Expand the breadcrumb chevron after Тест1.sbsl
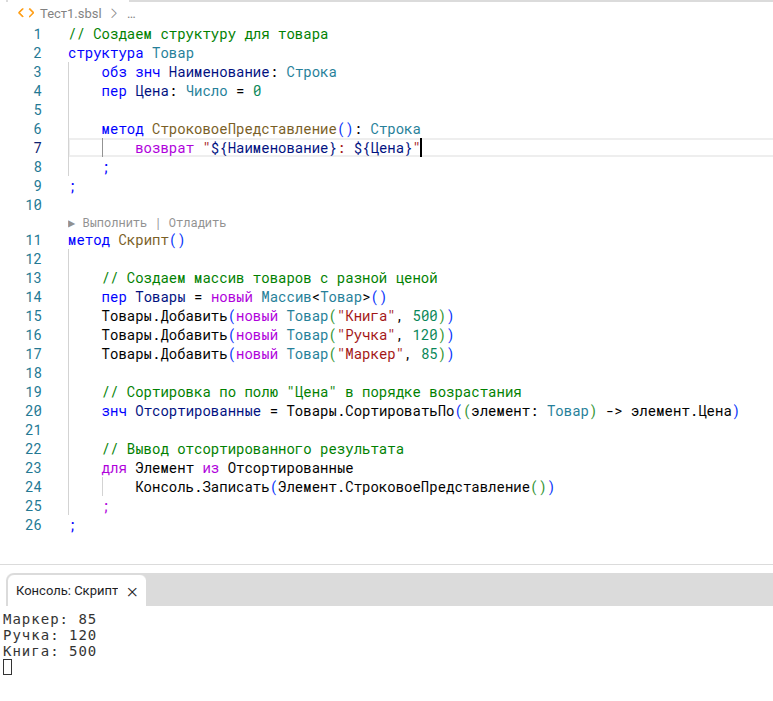The width and height of the screenshot is (773, 701). (113, 14)
